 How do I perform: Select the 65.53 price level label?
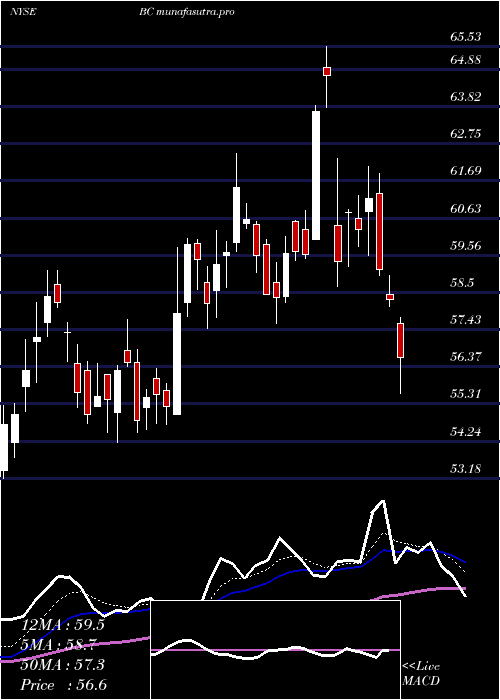[466, 37]
